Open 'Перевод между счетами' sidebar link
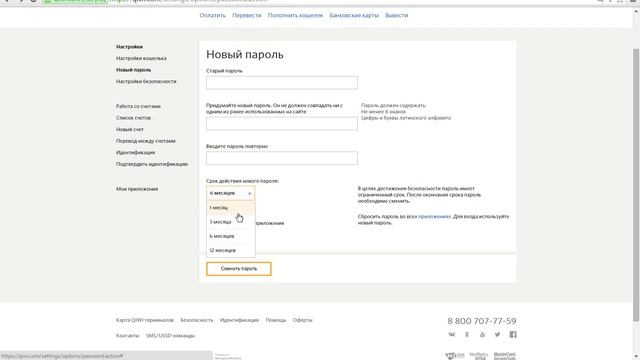This screenshot has height=360, width=640. 146,141
